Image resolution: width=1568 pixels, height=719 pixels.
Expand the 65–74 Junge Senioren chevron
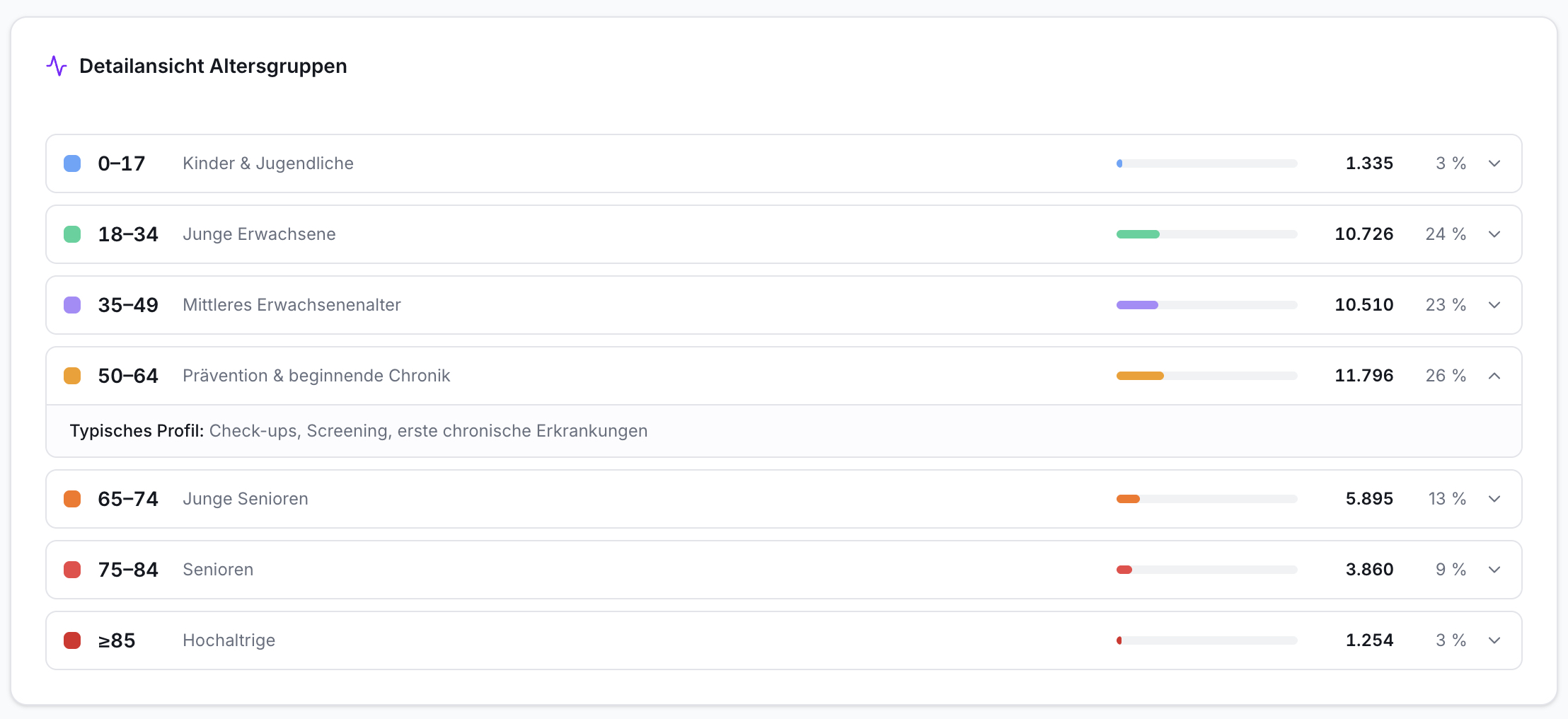point(1494,499)
